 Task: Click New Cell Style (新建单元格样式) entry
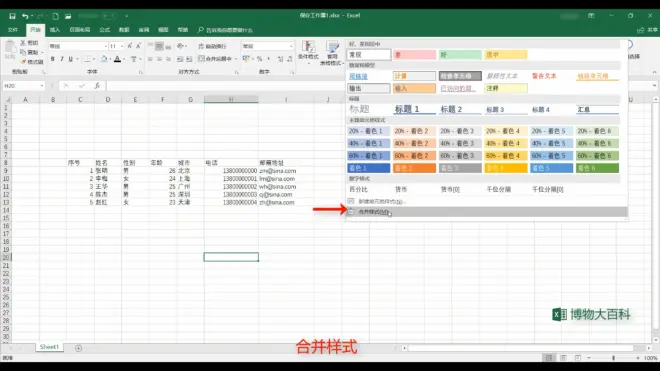pos(487,201)
